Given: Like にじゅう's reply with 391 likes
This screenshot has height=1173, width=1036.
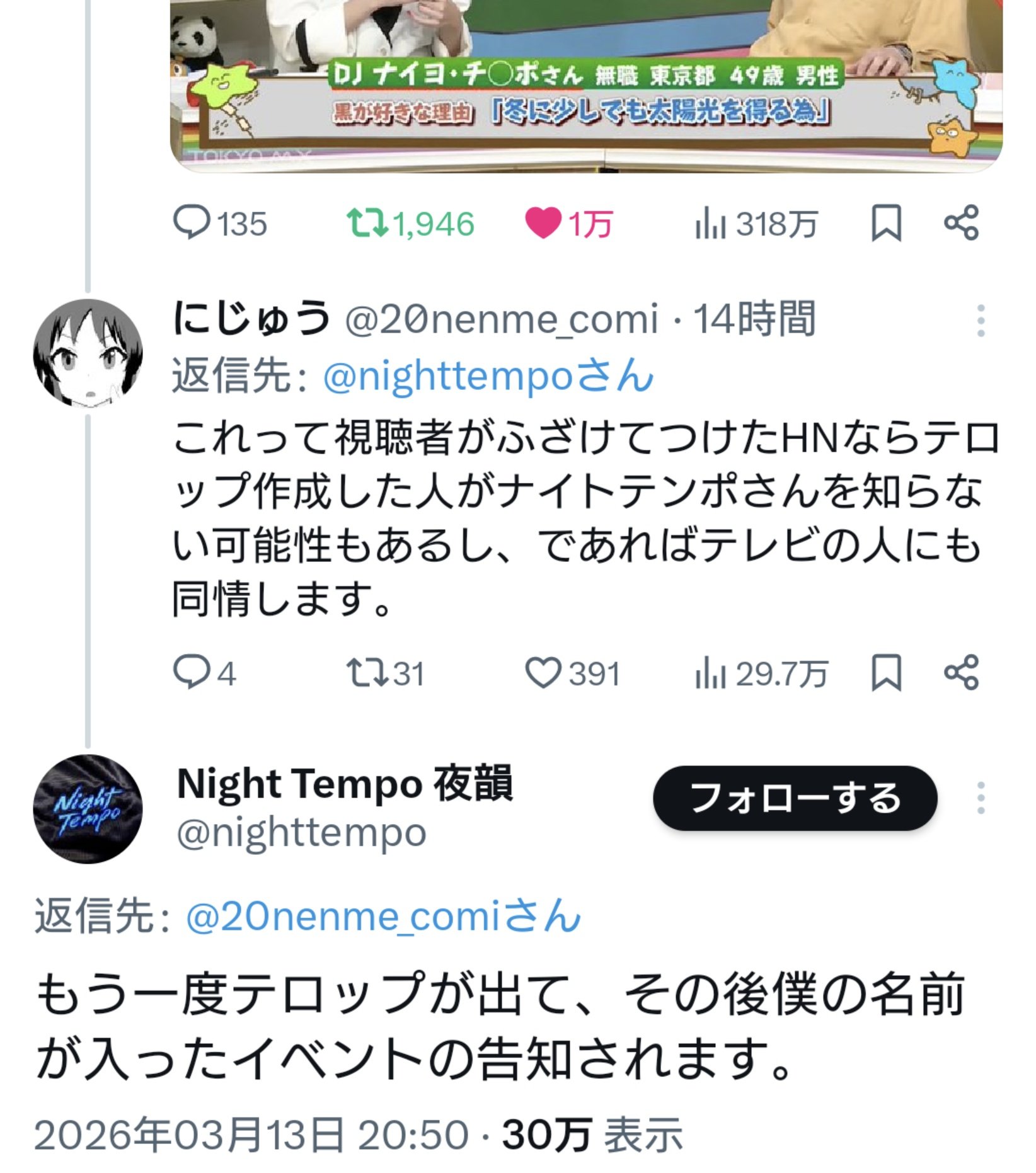Looking at the screenshot, I should 573,673.
